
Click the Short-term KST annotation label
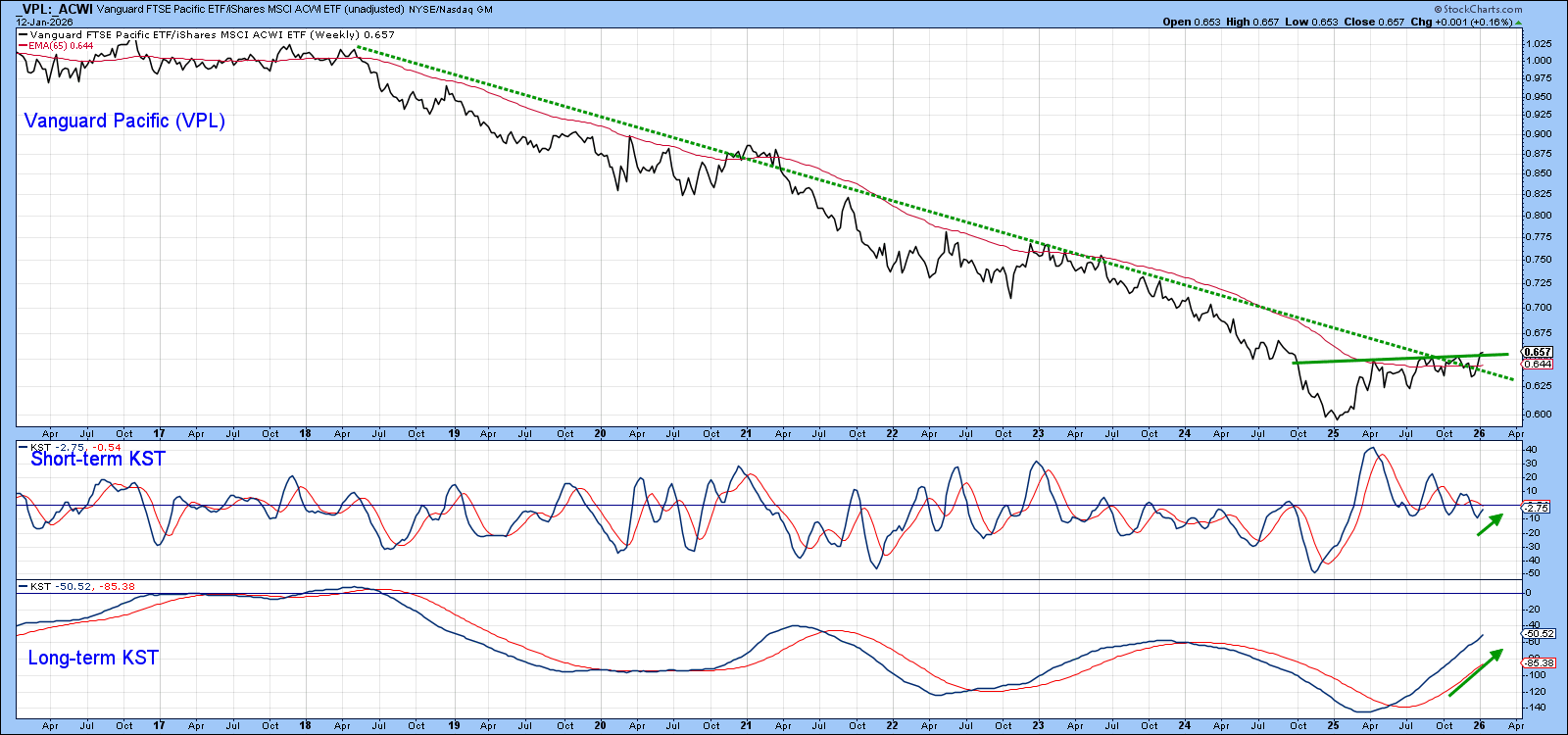(98, 459)
